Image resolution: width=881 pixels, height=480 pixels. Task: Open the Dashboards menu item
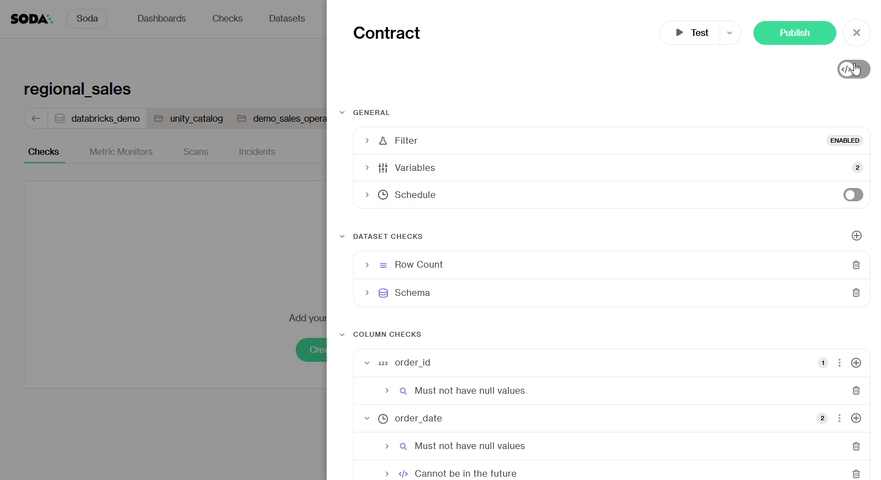click(x=161, y=18)
